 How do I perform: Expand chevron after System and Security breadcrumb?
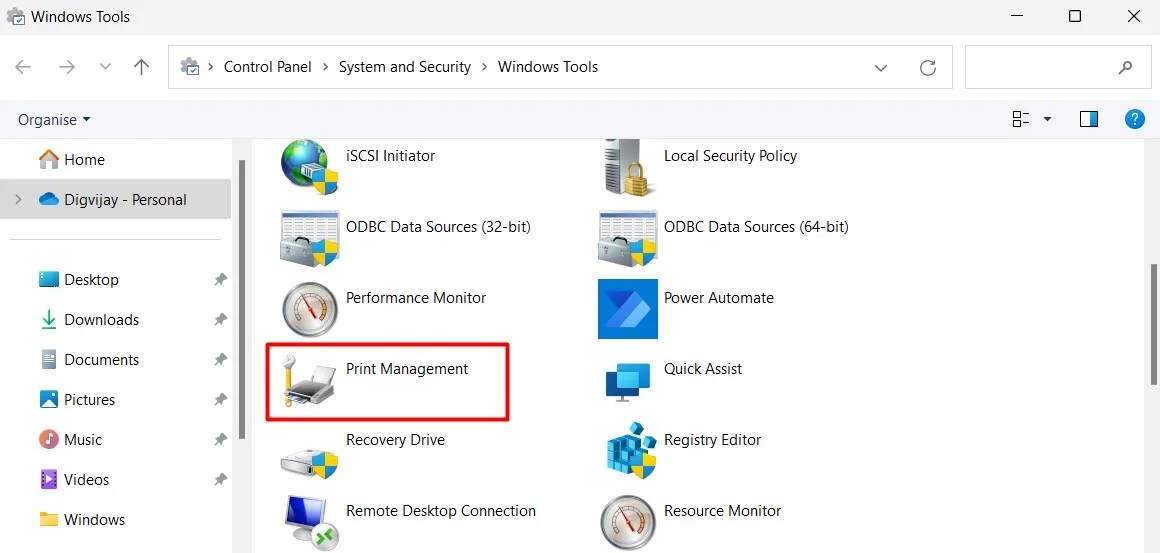[x=485, y=67]
